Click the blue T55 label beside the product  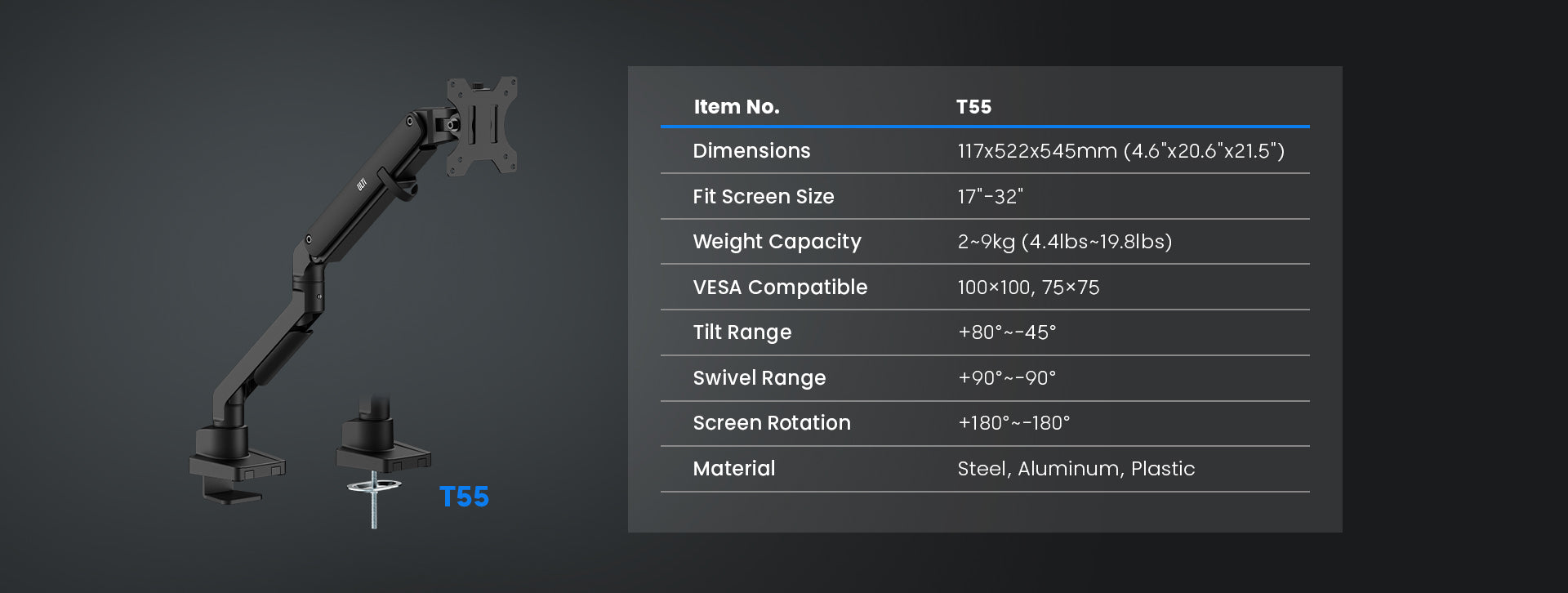pyautogui.click(x=464, y=497)
